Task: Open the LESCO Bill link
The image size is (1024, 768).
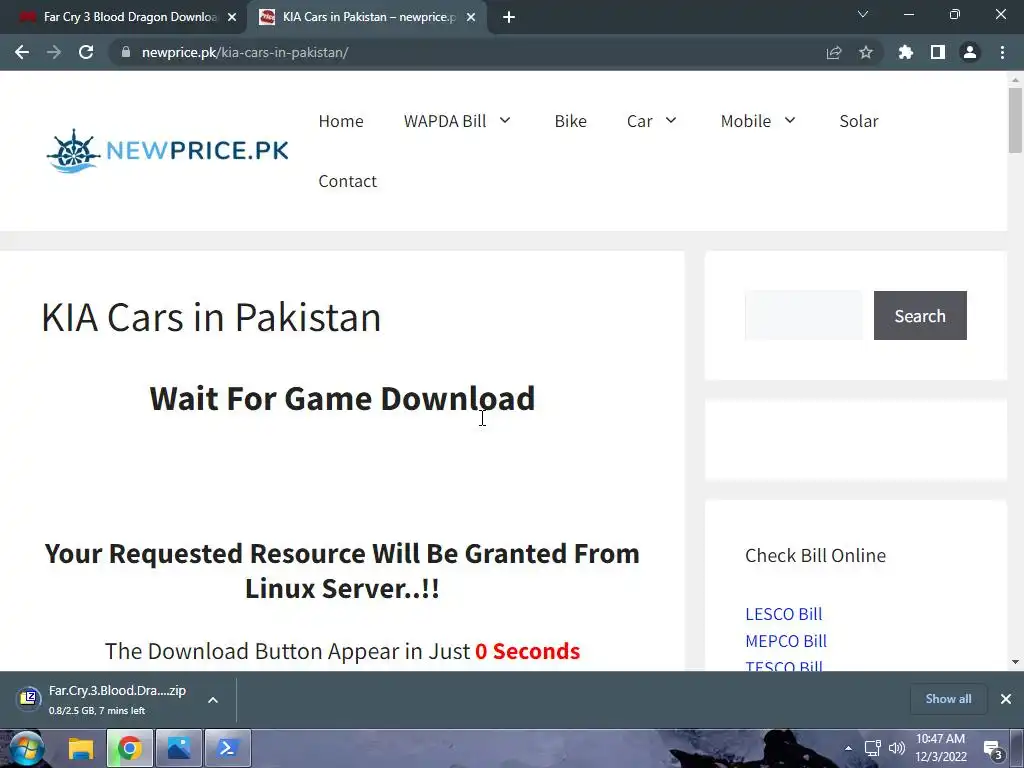Action: 784,614
